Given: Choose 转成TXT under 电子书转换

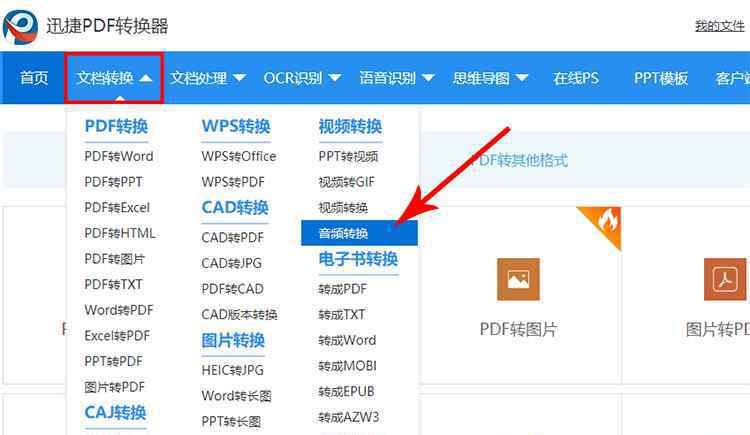Looking at the screenshot, I should tap(342, 315).
